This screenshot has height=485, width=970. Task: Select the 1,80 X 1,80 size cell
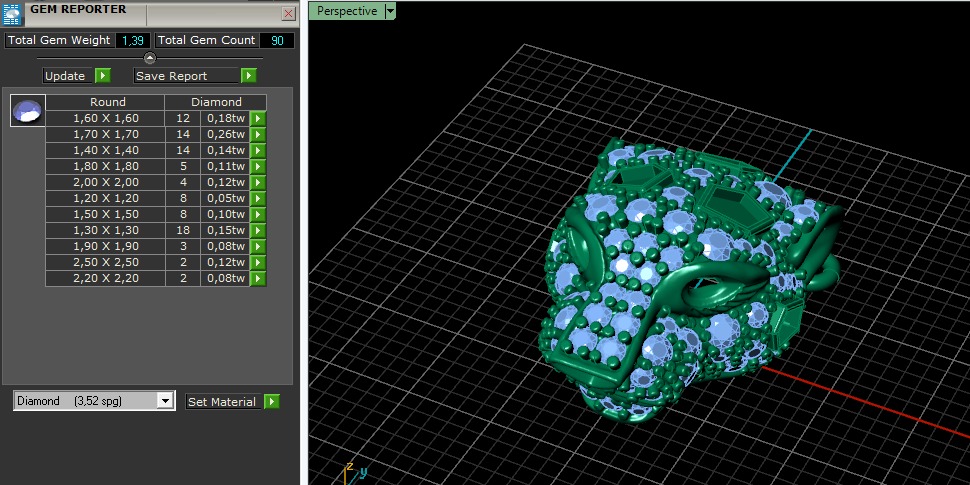click(x=106, y=166)
